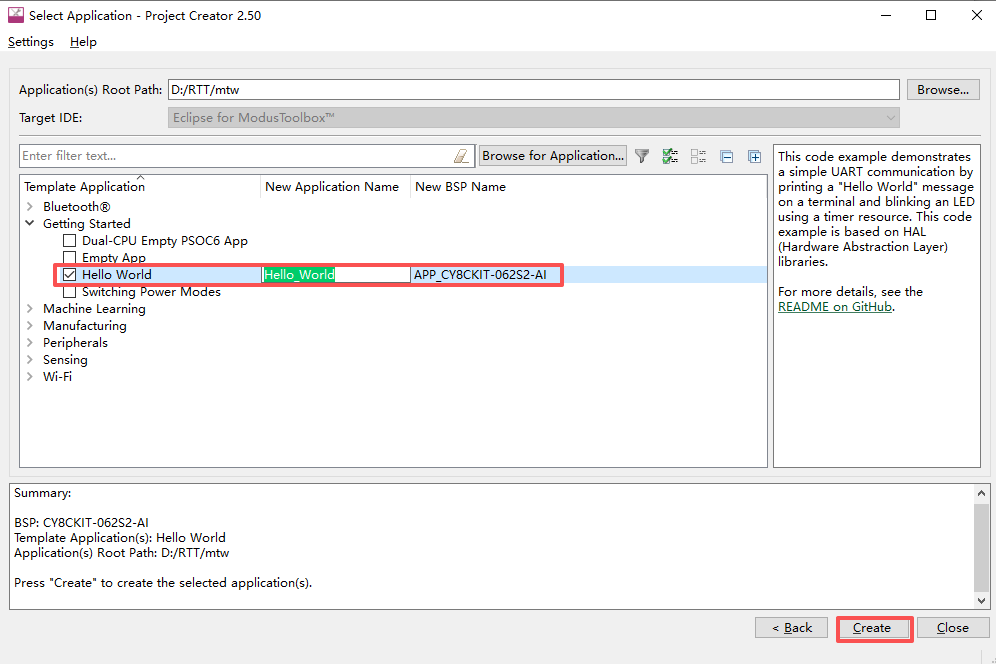The image size is (996, 664).
Task: Click the Project Creator app icon in title bar
Action: pos(15,15)
